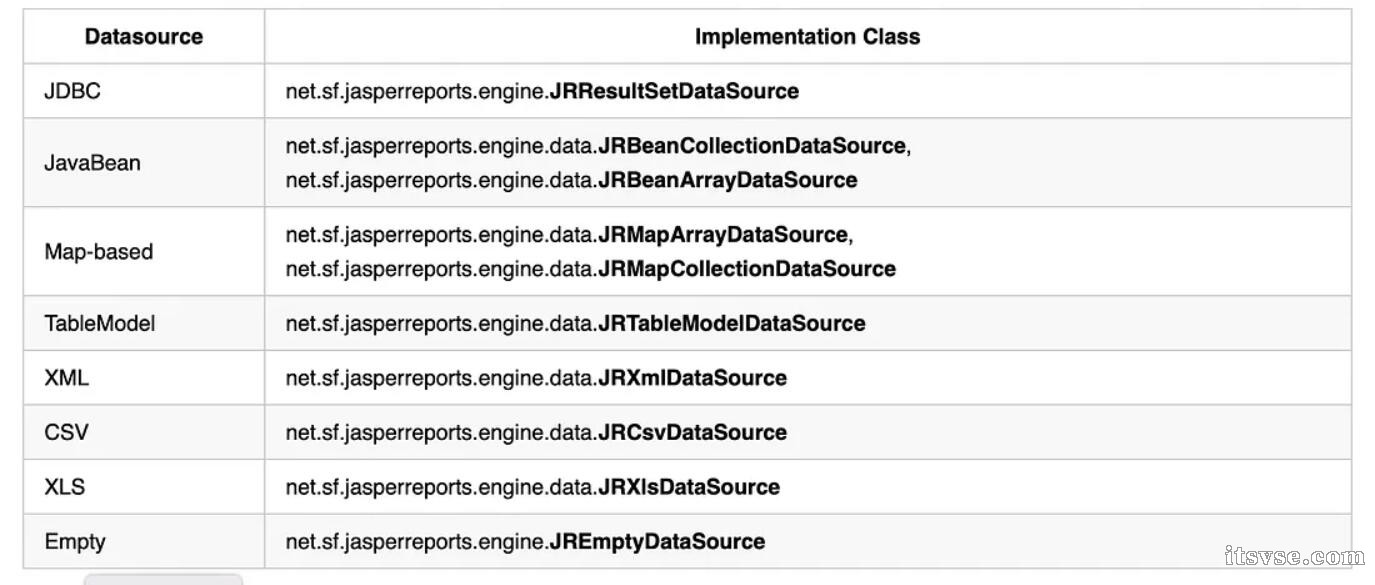1375x585 pixels.
Task: Select the XML datasource cell
Action: point(144,378)
